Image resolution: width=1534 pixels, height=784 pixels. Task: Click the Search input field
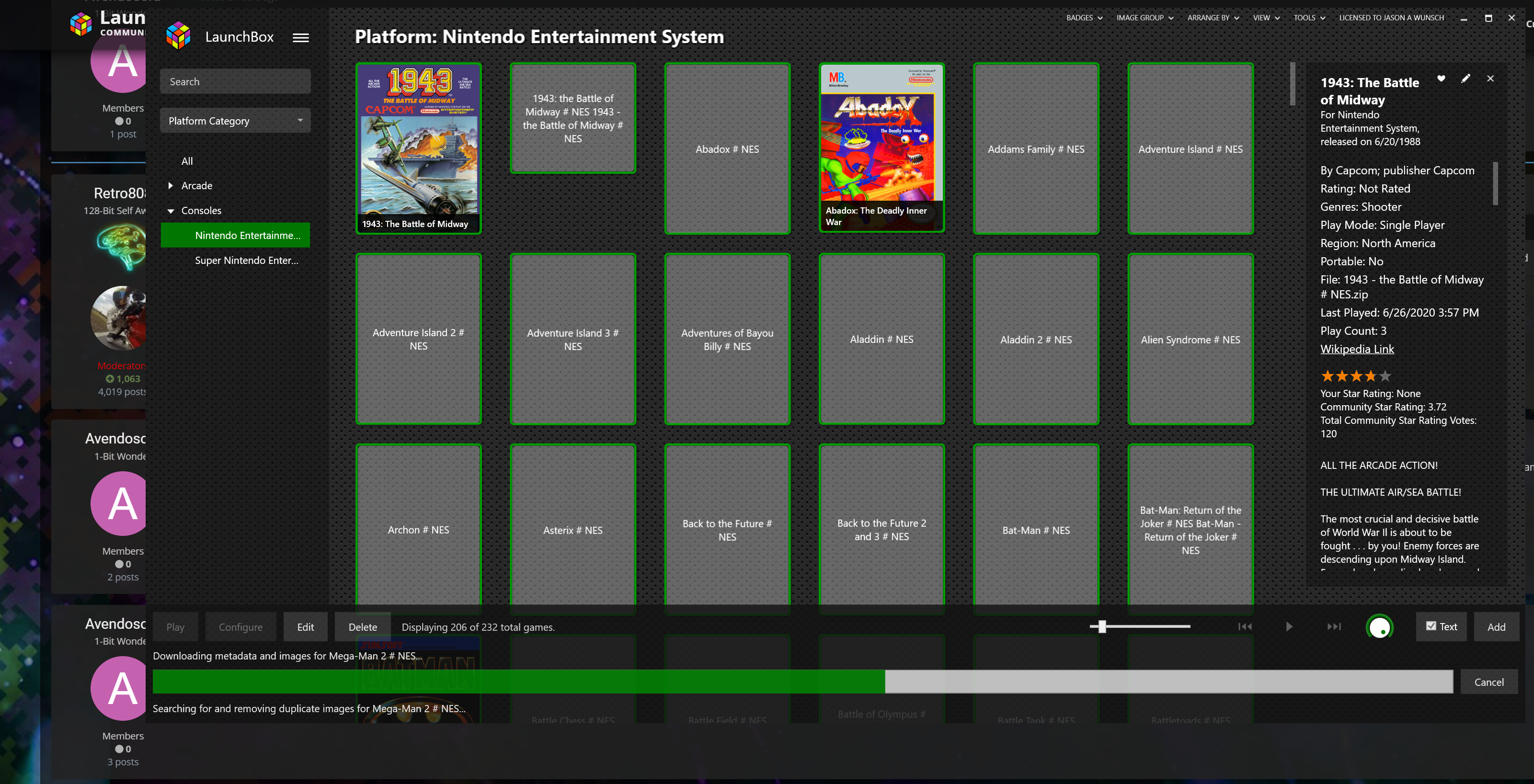pyautogui.click(x=235, y=81)
